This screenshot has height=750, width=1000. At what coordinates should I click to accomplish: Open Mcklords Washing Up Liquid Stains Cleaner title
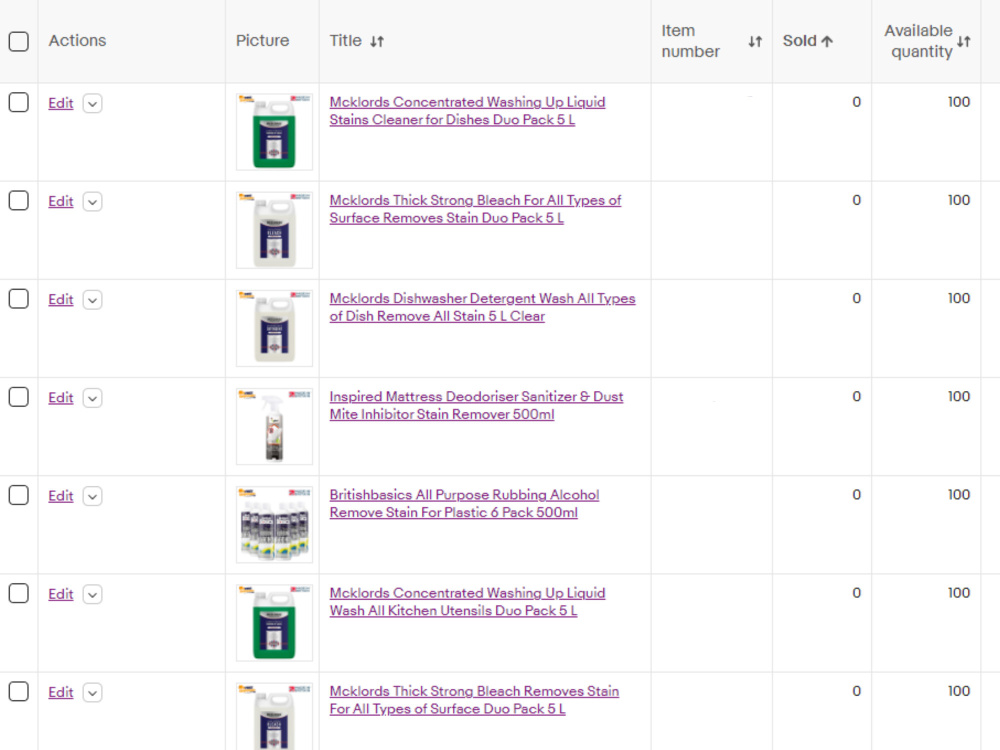(x=467, y=111)
